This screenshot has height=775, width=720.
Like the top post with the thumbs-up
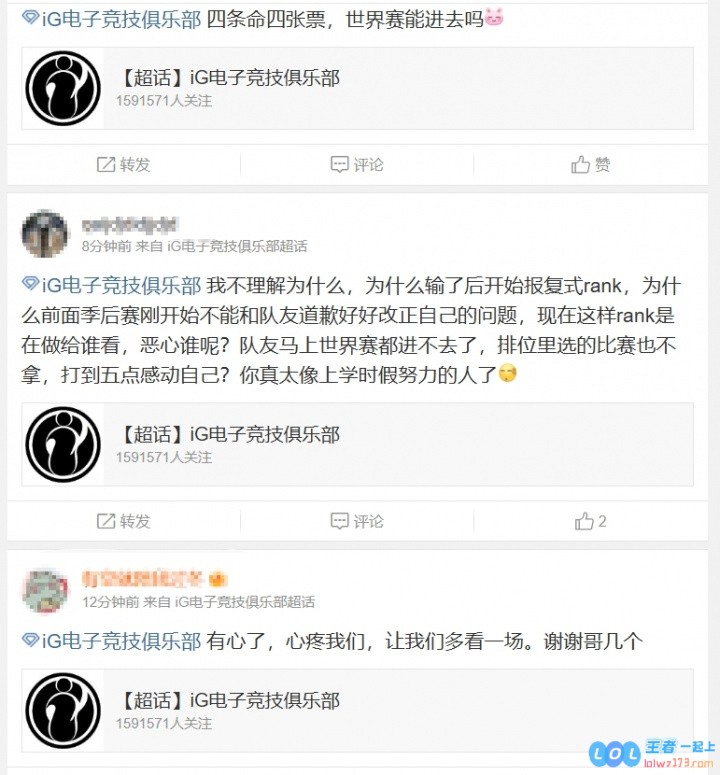pyautogui.click(x=590, y=165)
